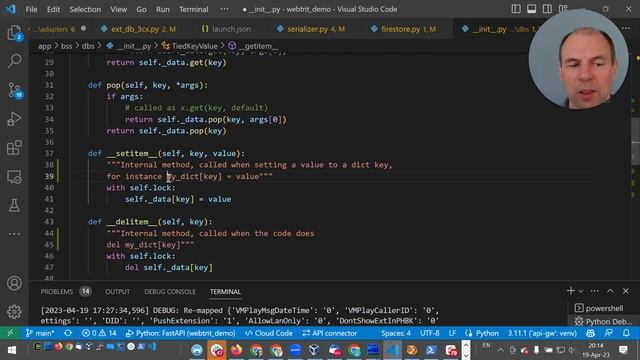Open the Explorer view in activity bar
The height and width of the screenshot is (360, 640).
(14, 33)
